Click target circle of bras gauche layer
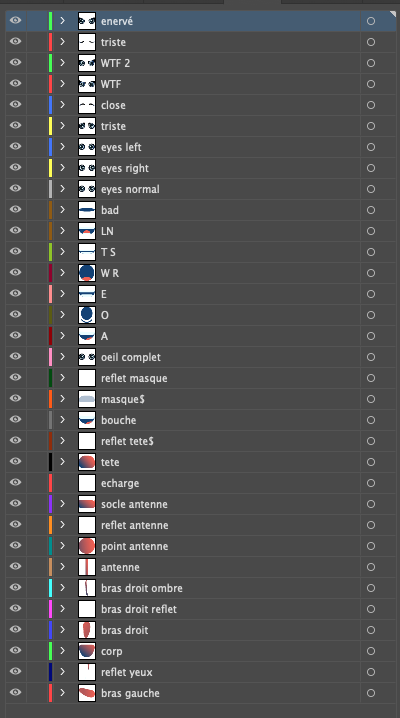This screenshot has width=400, height=718. coord(371,693)
